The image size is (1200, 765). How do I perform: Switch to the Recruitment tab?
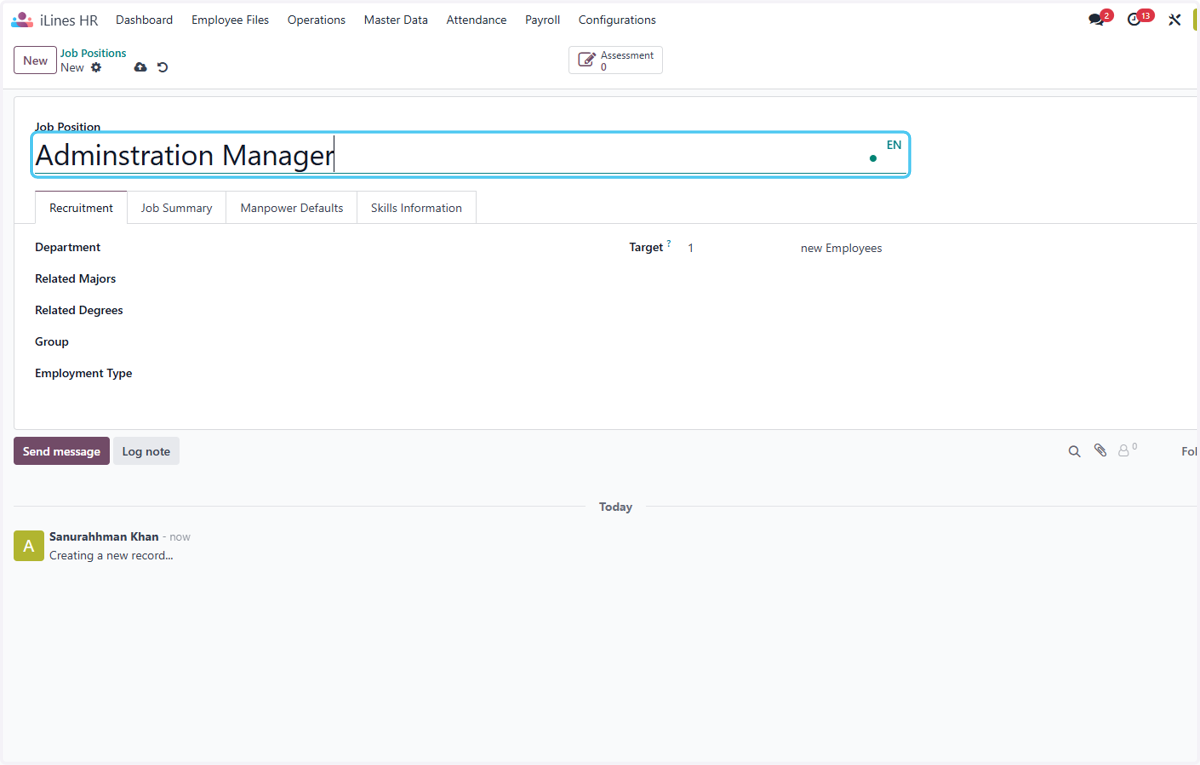[x=81, y=208]
